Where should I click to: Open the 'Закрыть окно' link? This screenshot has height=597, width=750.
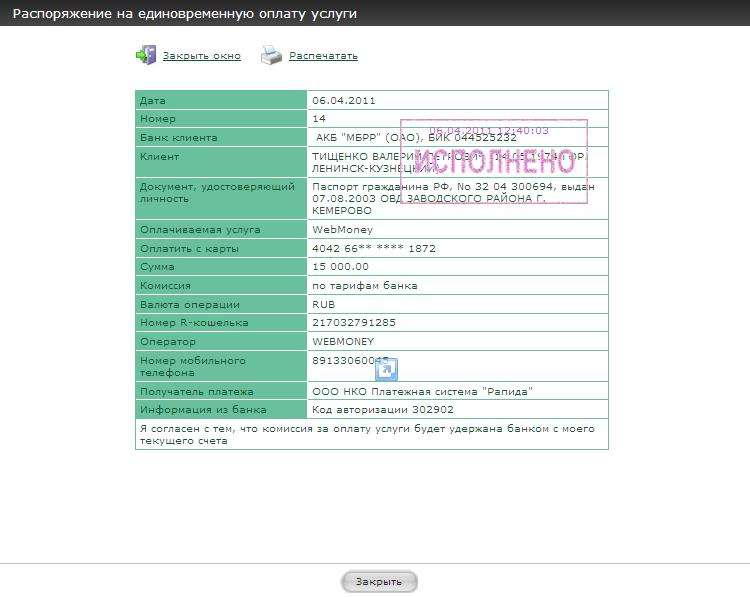point(201,56)
